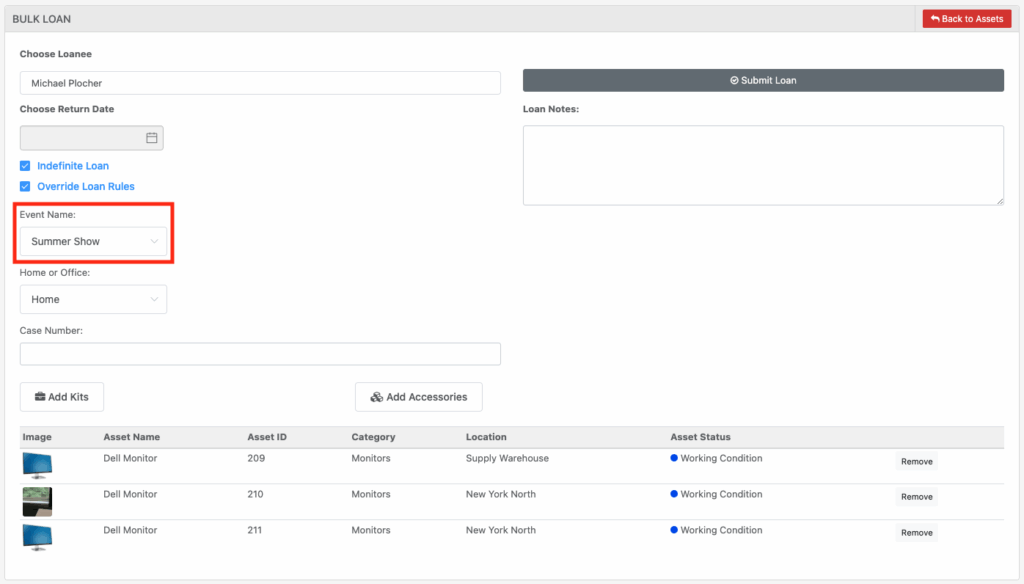1024x584 pixels.
Task: Go back using Back to Assets button
Action: coord(966,19)
